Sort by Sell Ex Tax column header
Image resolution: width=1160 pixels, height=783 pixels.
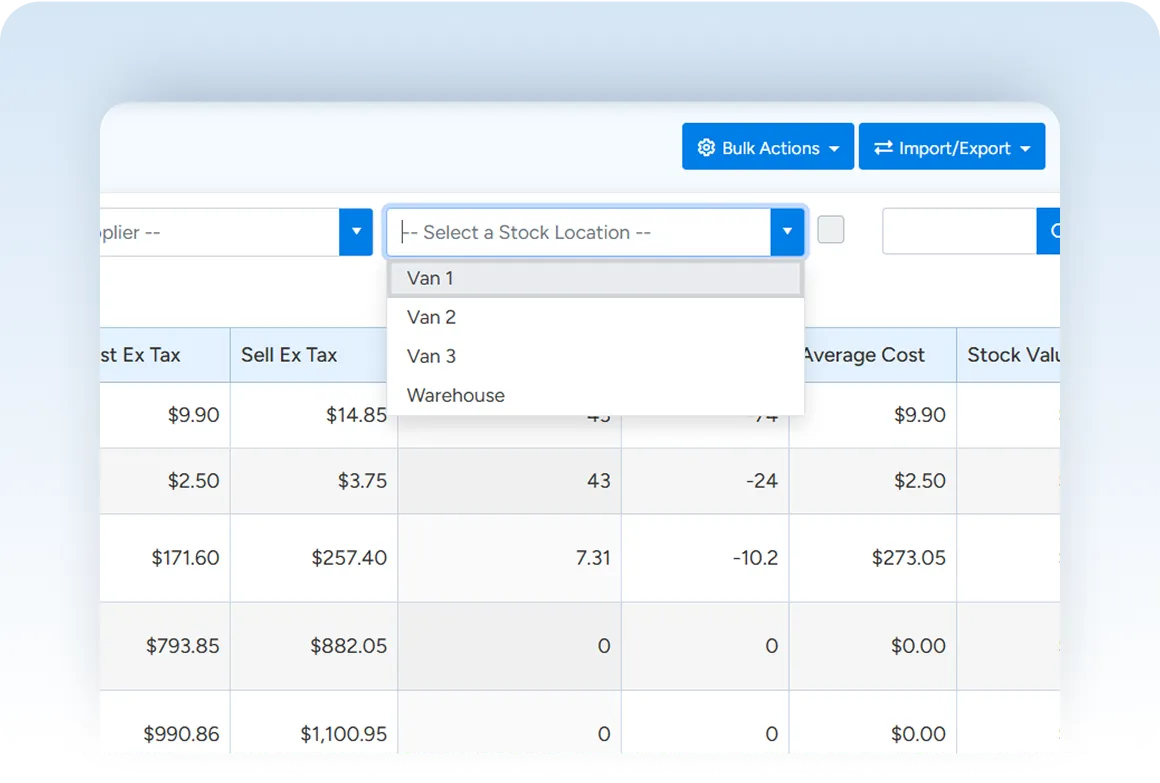(x=309, y=355)
